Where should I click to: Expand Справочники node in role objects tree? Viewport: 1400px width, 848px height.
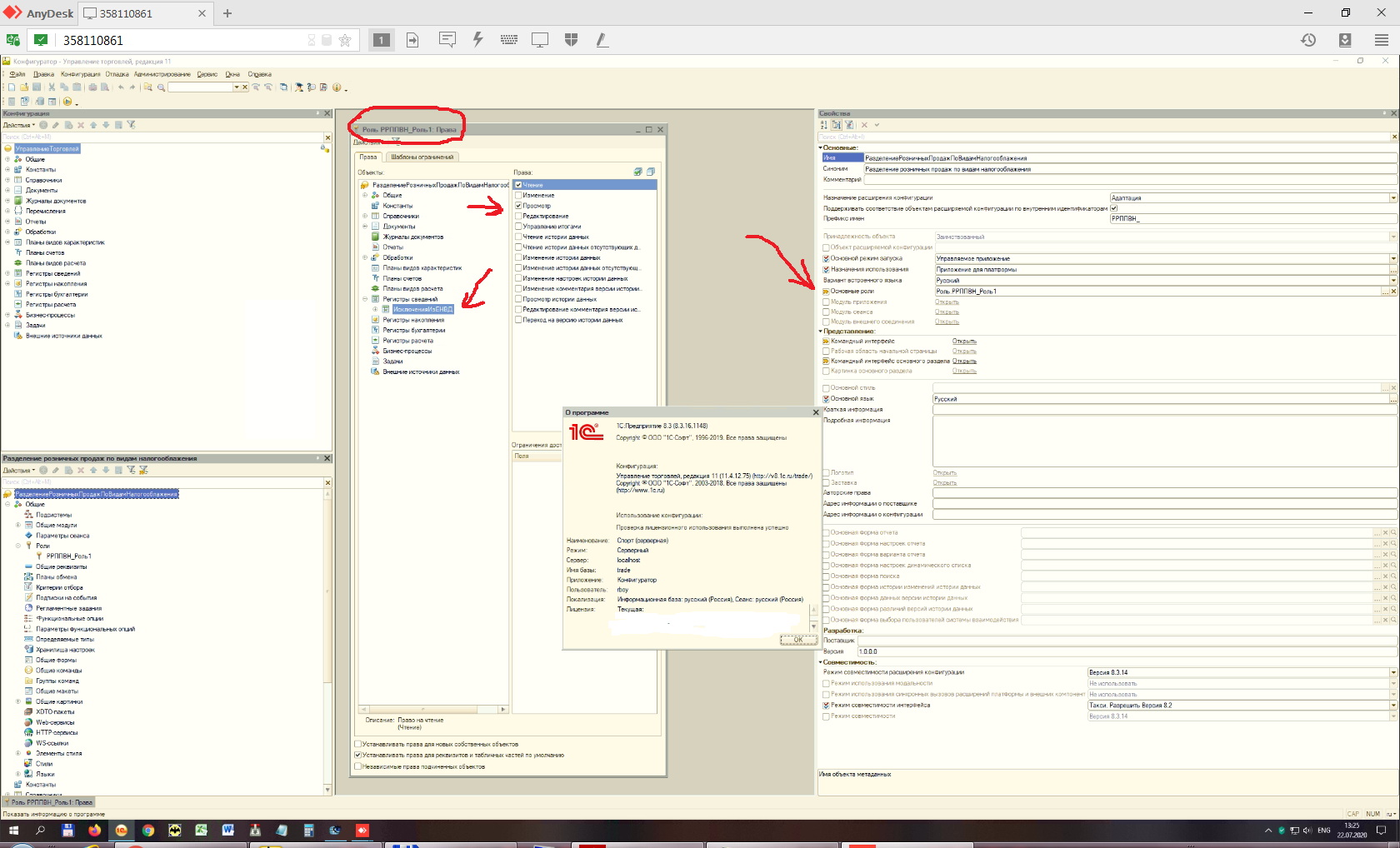(365, 216)
